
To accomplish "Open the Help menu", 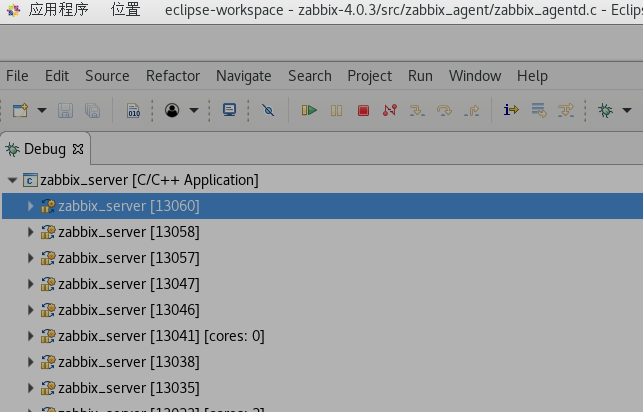I will [532, 76].
